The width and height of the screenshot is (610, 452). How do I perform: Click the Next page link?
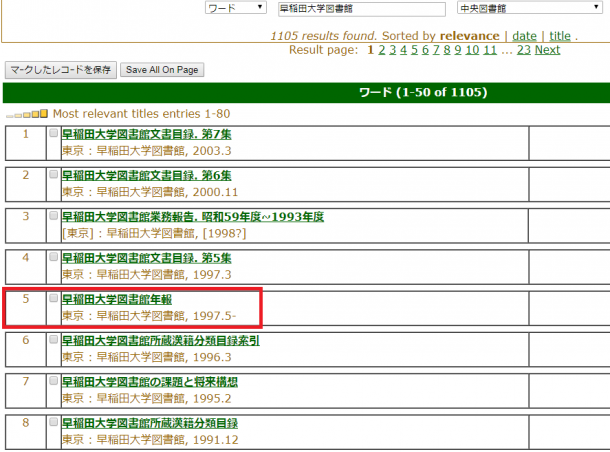point(548,50)
